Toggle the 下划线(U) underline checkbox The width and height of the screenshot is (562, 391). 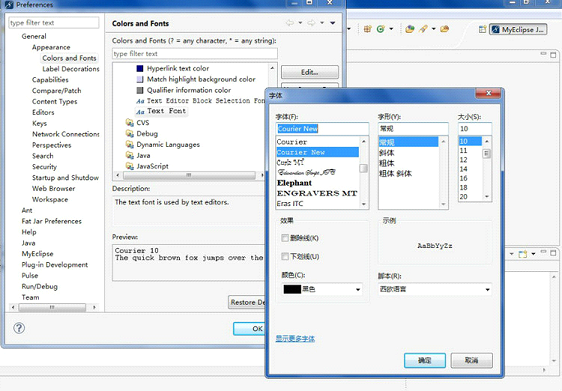click(x=285, y=256)
